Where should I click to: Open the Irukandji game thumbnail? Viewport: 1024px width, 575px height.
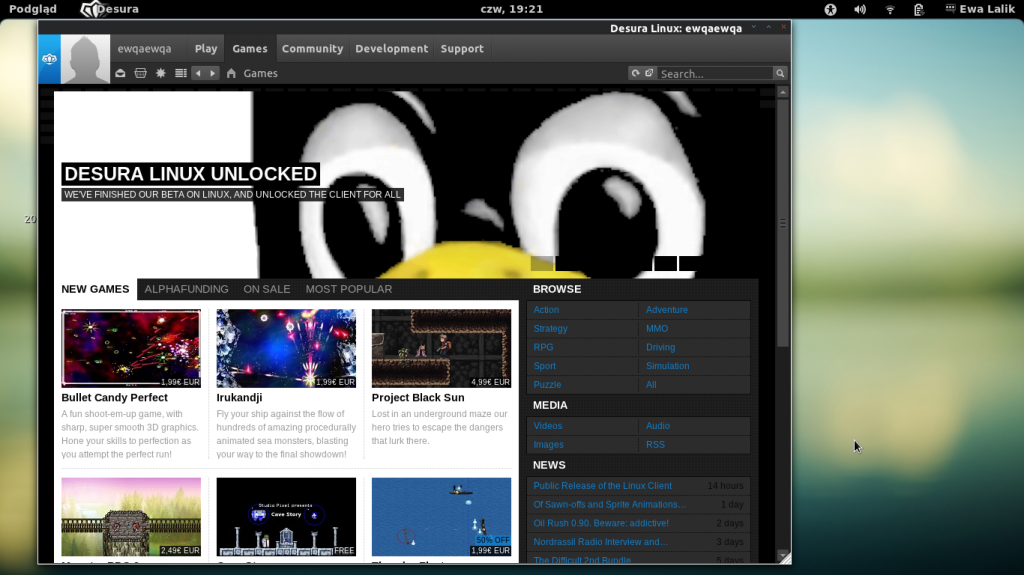pos(286,348)
